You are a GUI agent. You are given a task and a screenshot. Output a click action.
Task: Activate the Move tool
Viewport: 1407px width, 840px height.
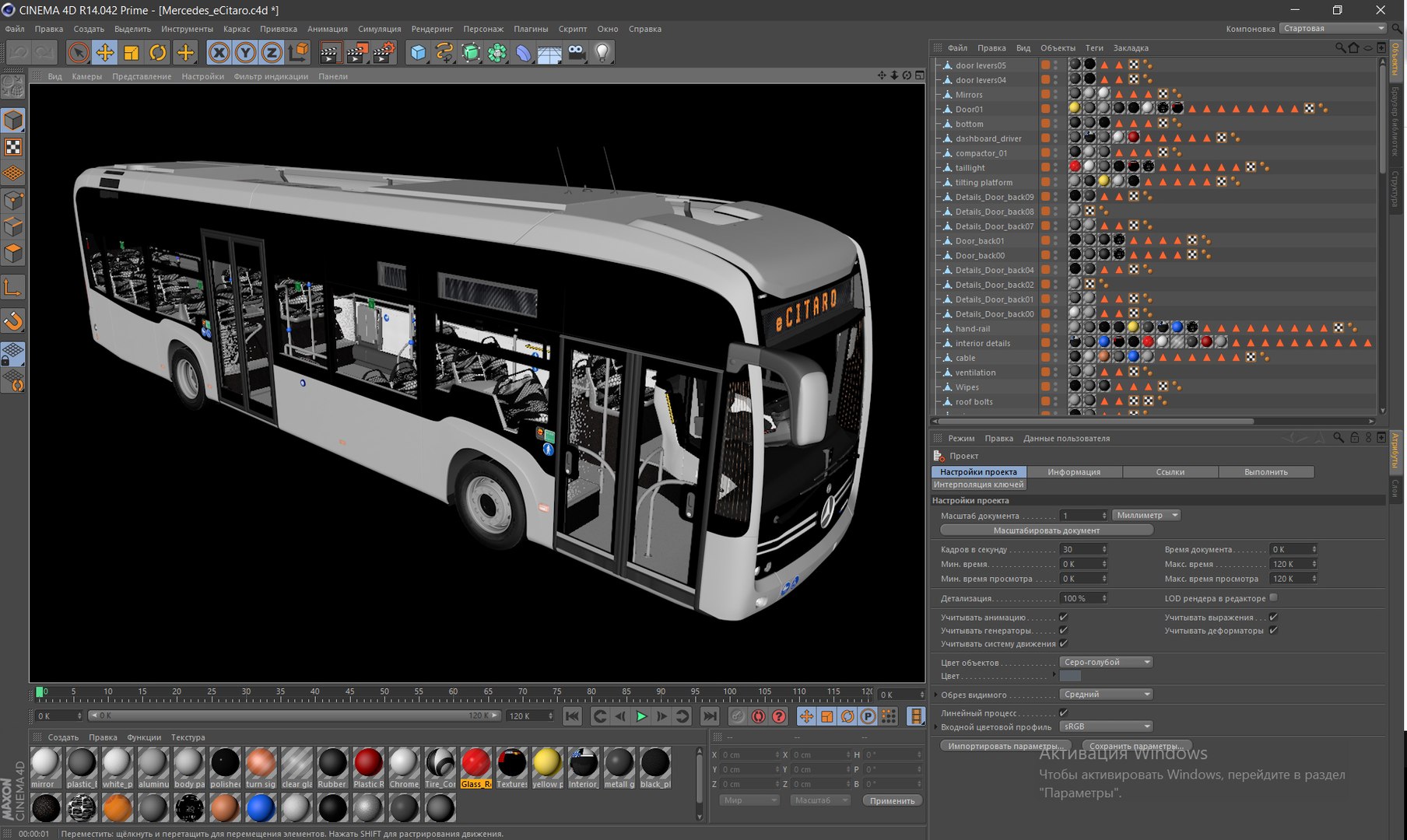[104, 53]
